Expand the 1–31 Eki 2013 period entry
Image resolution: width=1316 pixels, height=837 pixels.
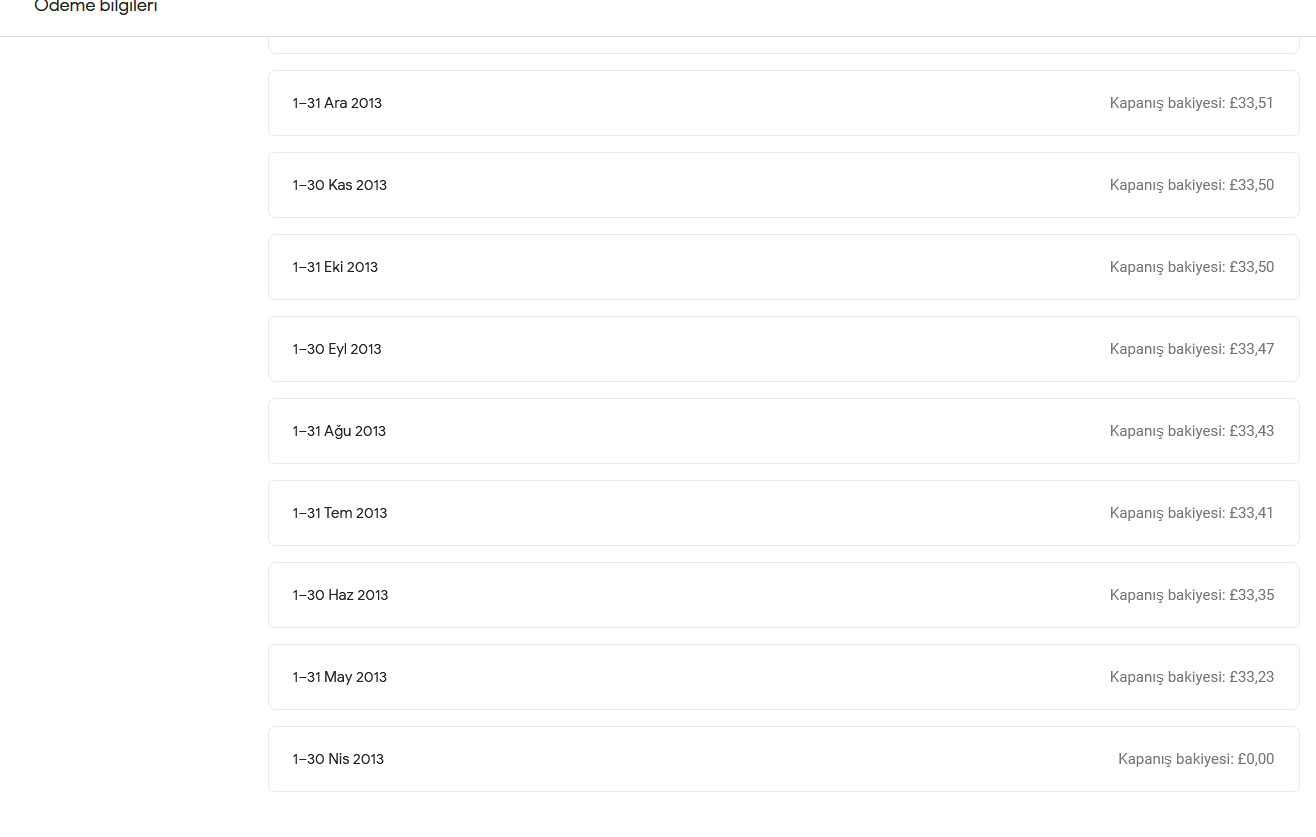click(784, 267)
